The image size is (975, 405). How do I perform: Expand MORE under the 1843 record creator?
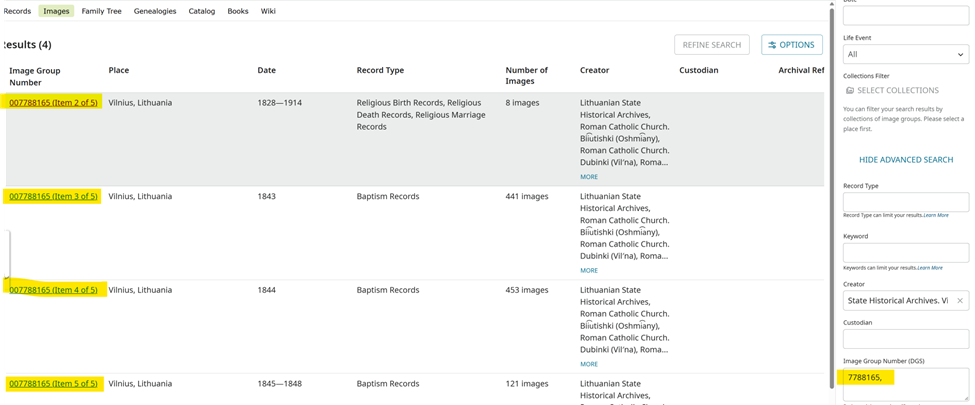[589, 270]
